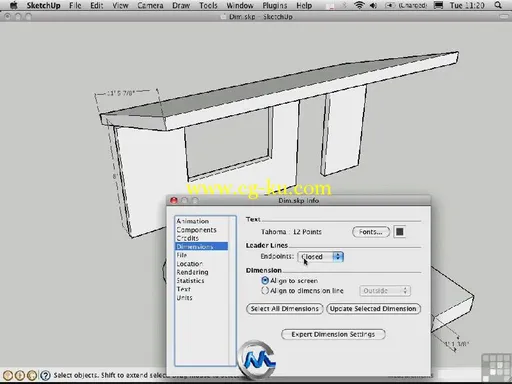The height and width of the screenshot is (384, 512).
Task: Click Update Selected Dimension button
Action: tap(373, 309)
